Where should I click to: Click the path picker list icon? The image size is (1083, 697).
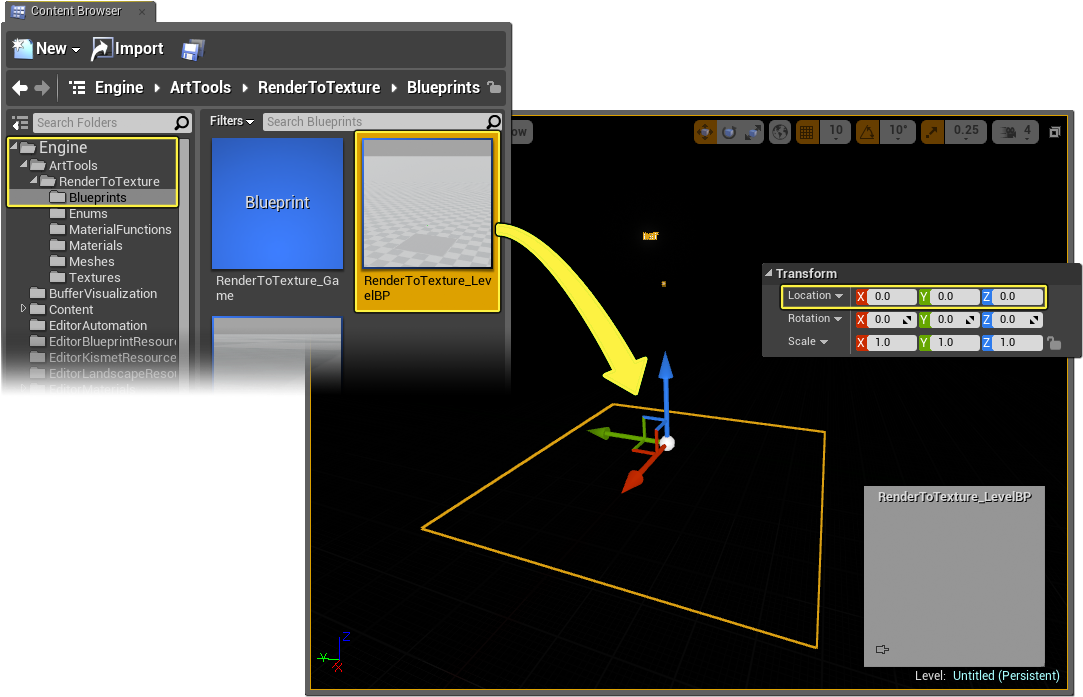[77, 88]
